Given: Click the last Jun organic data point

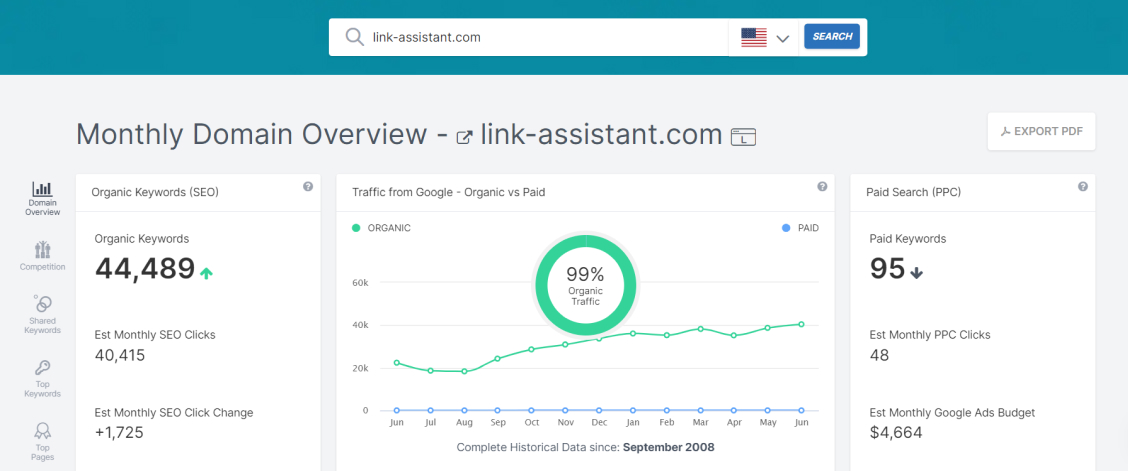Looking at the screenshot, I should click(x=801, y=324).
